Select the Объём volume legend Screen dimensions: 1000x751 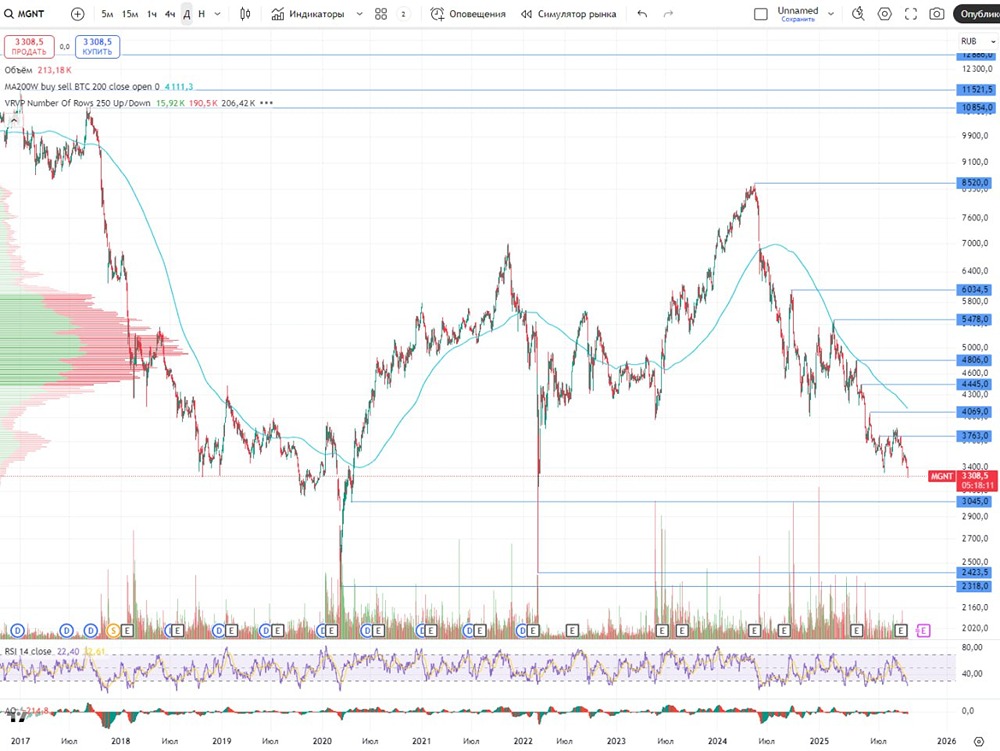(x=18, y=69)
